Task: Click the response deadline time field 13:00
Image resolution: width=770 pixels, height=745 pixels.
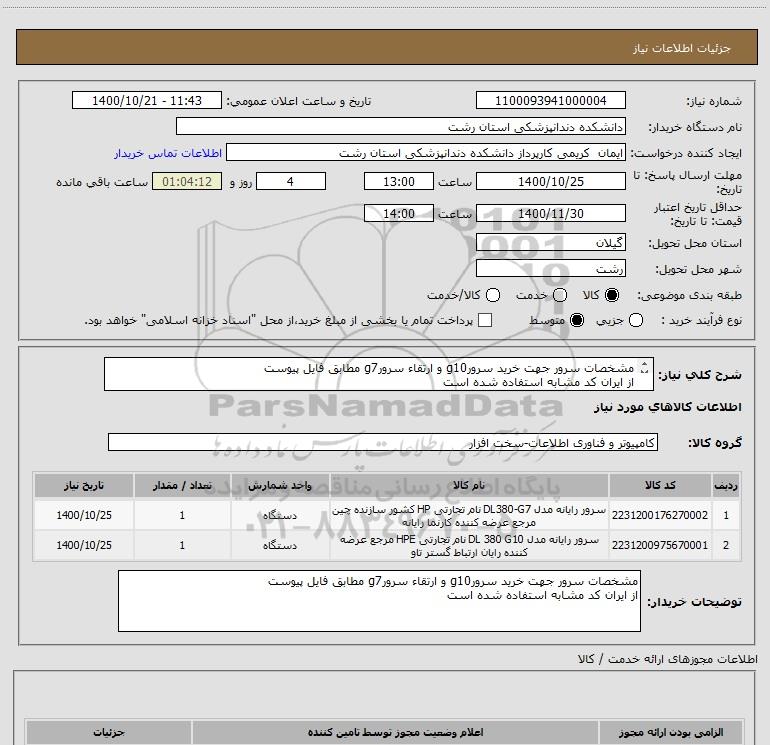Action: pyautogui.click(x=399, y=181)
